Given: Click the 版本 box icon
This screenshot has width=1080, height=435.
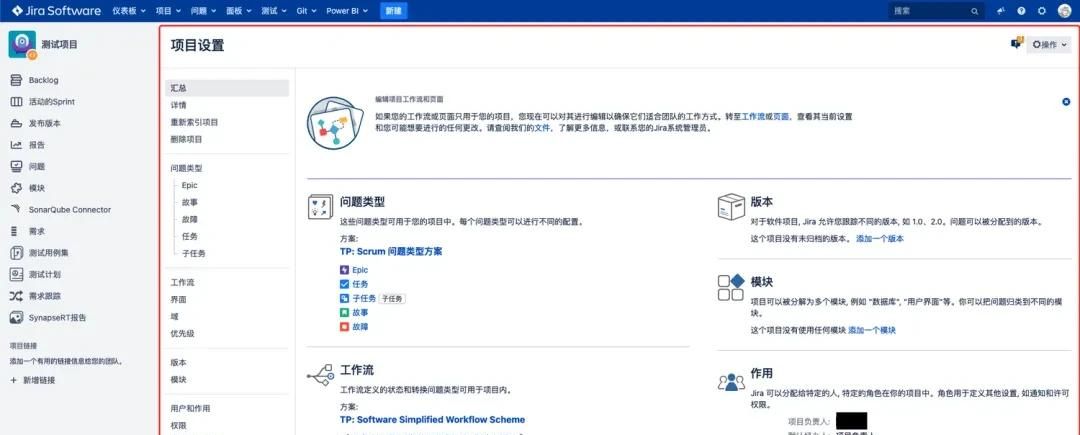Looking at the screenshot, I should 731,206.
